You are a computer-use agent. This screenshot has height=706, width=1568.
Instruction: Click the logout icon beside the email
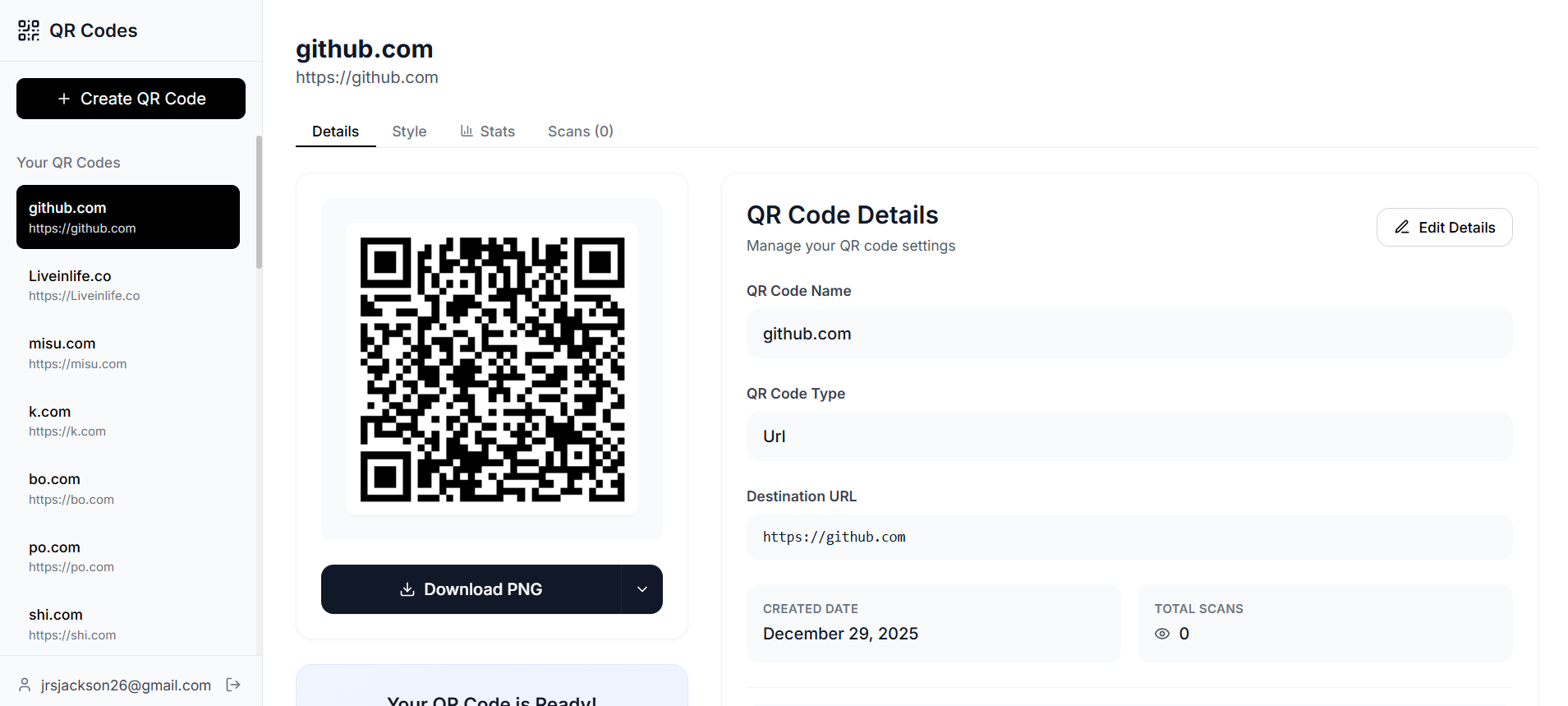pyautogui.click(x=232, y=685)
